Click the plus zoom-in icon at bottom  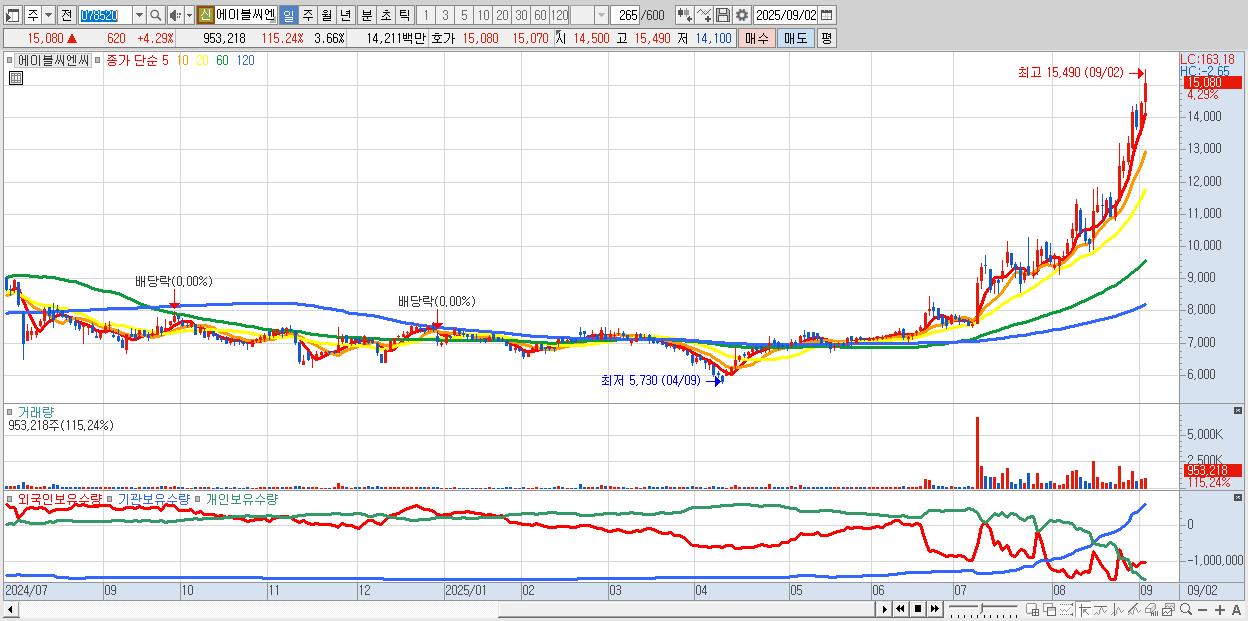coord(1220,610)
